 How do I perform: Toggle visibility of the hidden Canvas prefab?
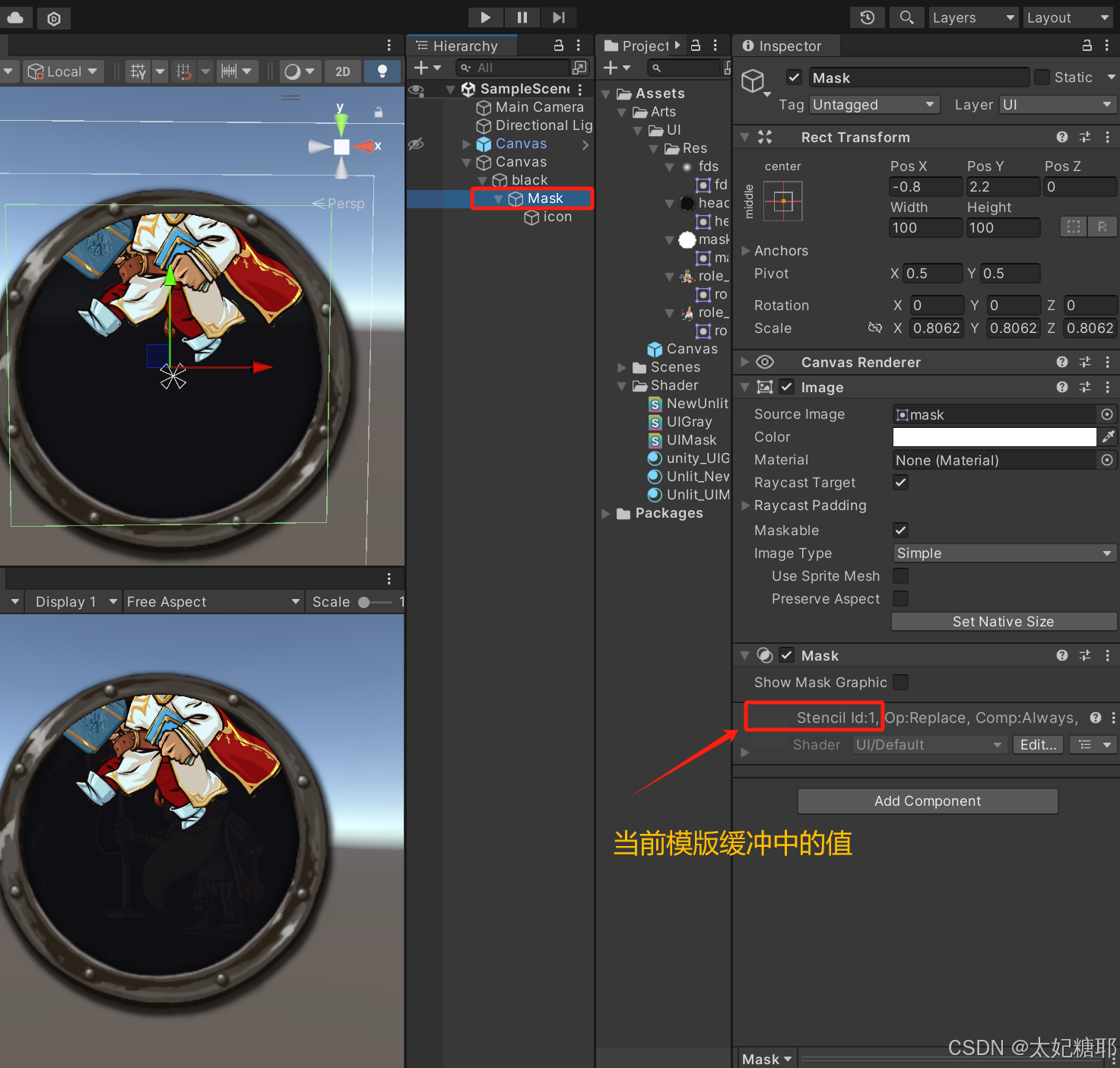pos(416,144)
